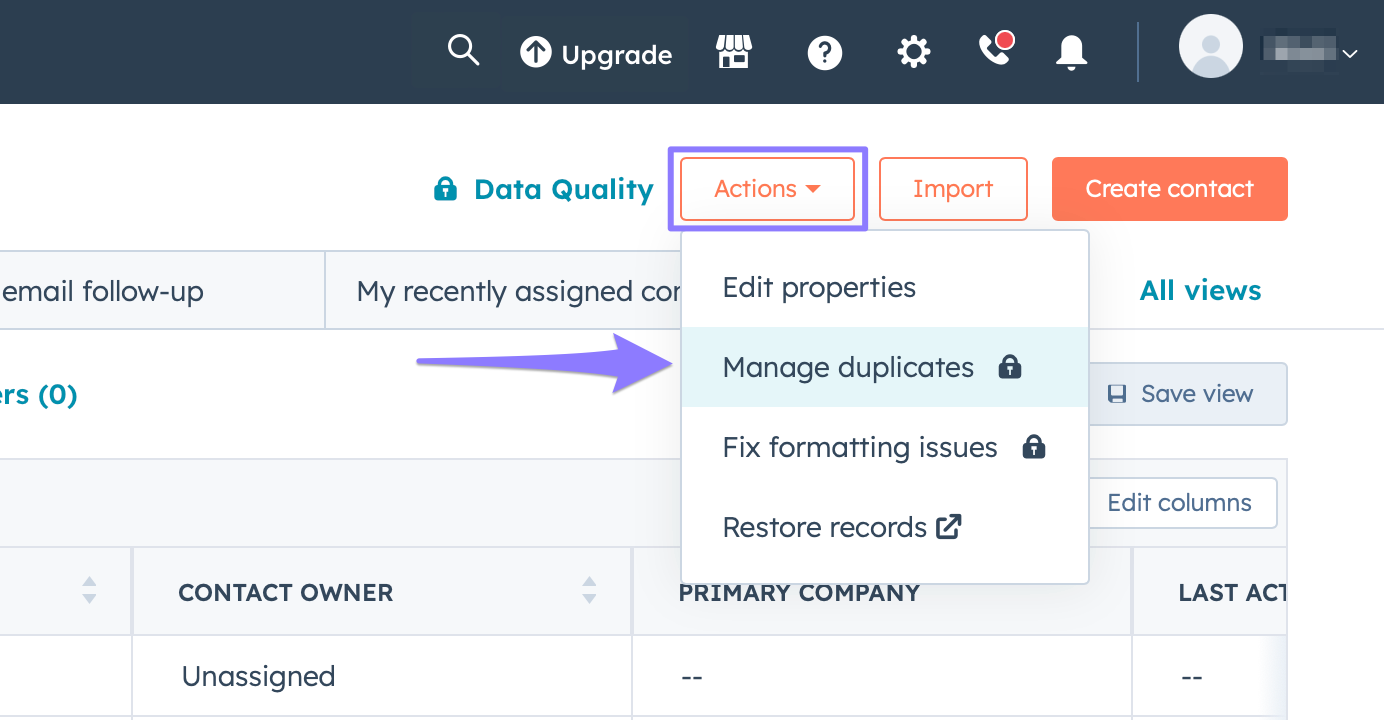Click the Create contact button
1384x720 pixels.
pyautogui.click(x=1169, y=188)
